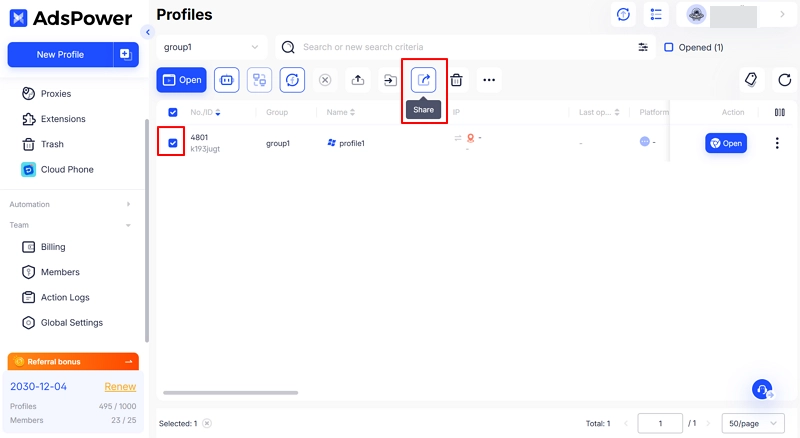Viewport: 800px width, 438px height.
Task: Click the delete trash icon in toolbar
Action: (456, 80)
